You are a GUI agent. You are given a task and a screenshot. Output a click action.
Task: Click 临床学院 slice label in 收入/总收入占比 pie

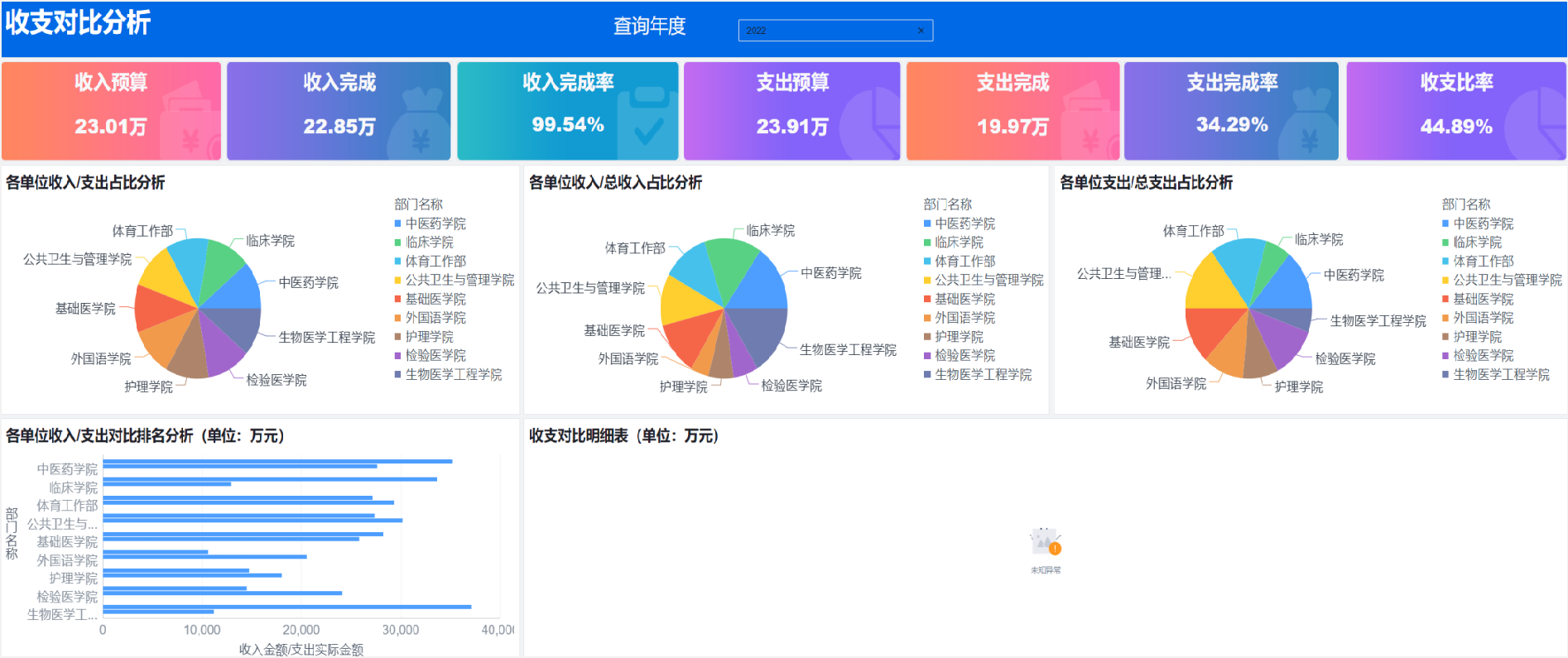point(771,230)
